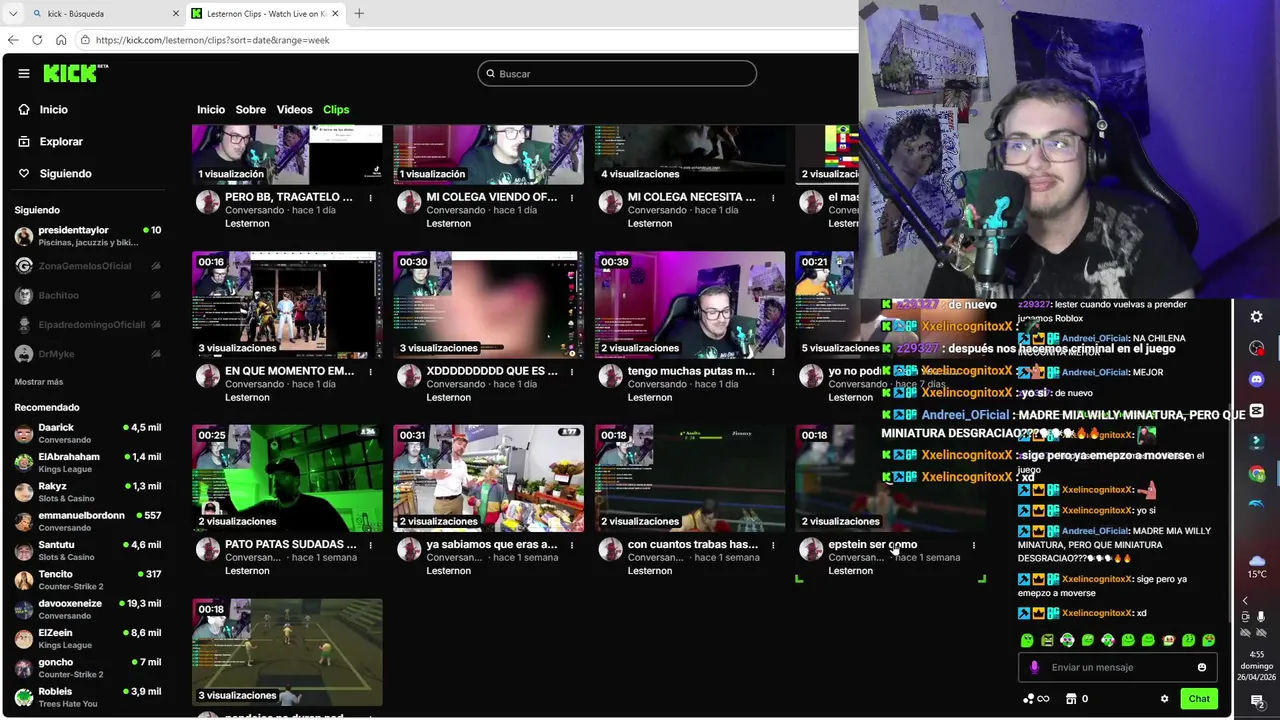Image resolution: width=1280 pixels, height=720 pixels.
Task: Click the purple microphone in chat input
Action: coord(1034,667)
